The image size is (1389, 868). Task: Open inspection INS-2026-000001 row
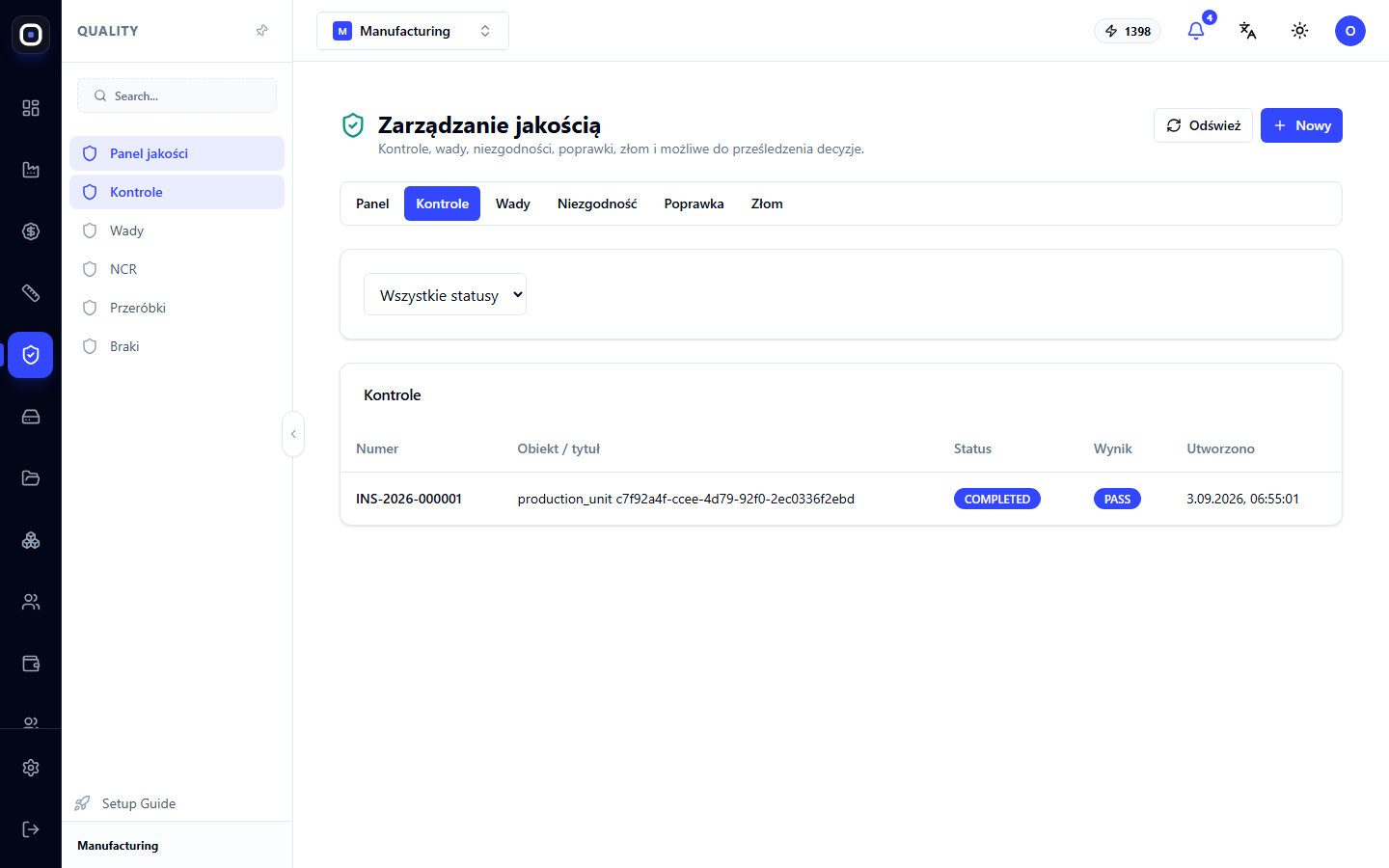pyautogui.click(x=841, y=499)
